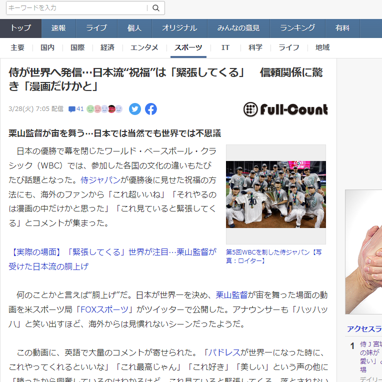Screen dimensions: 382x382
Task: Open the 栗山監督 link
Action: click(231, 295)
